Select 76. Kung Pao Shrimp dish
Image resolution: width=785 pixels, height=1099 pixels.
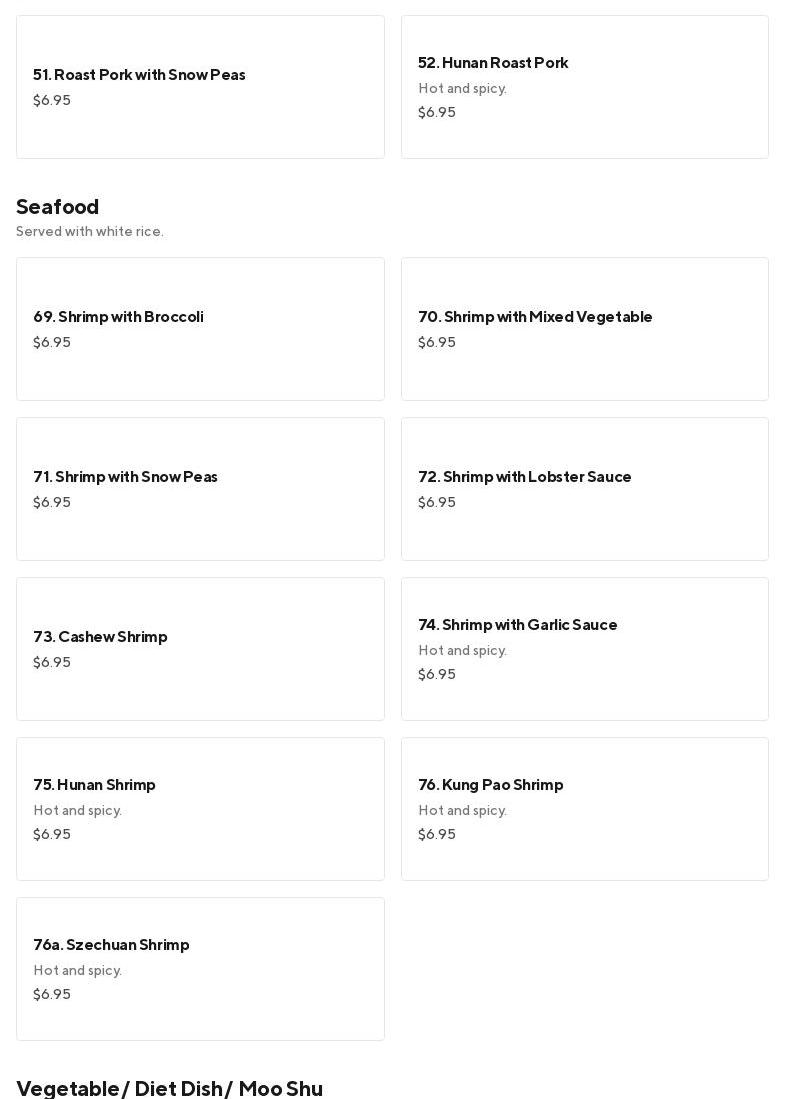click(584, 809)
